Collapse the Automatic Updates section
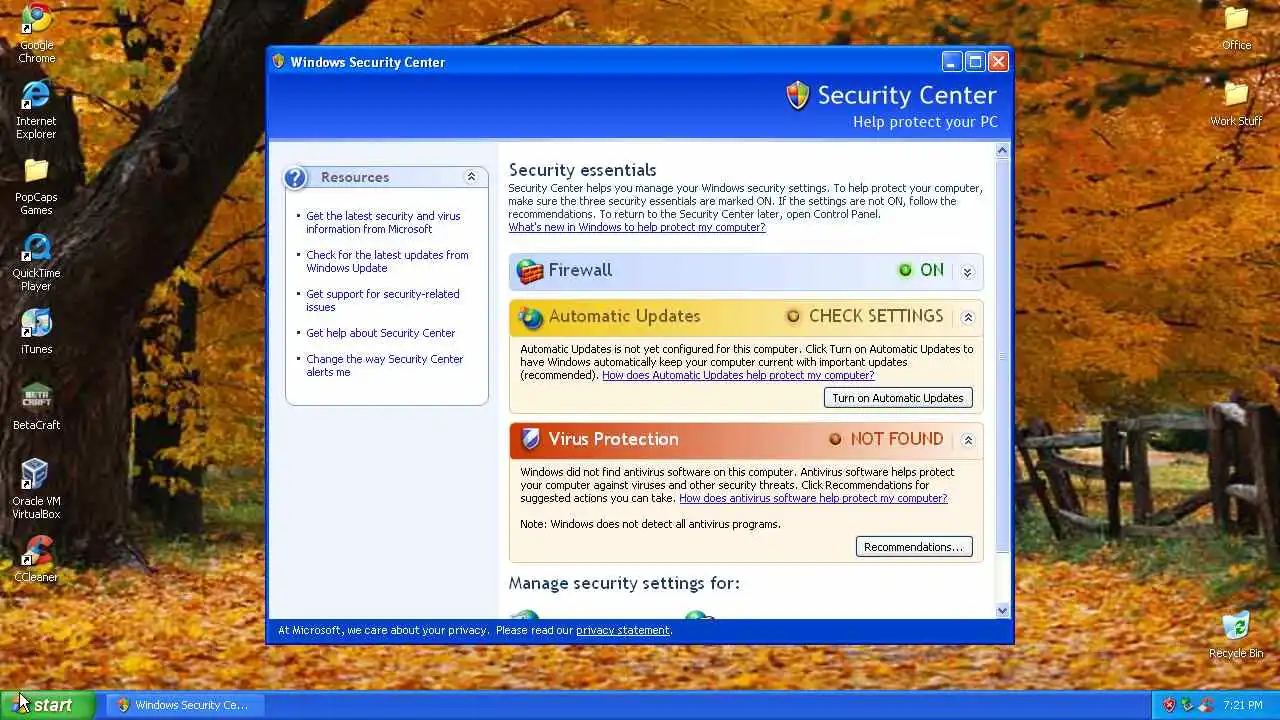The image size is (1280, 720). click(967, 317)
